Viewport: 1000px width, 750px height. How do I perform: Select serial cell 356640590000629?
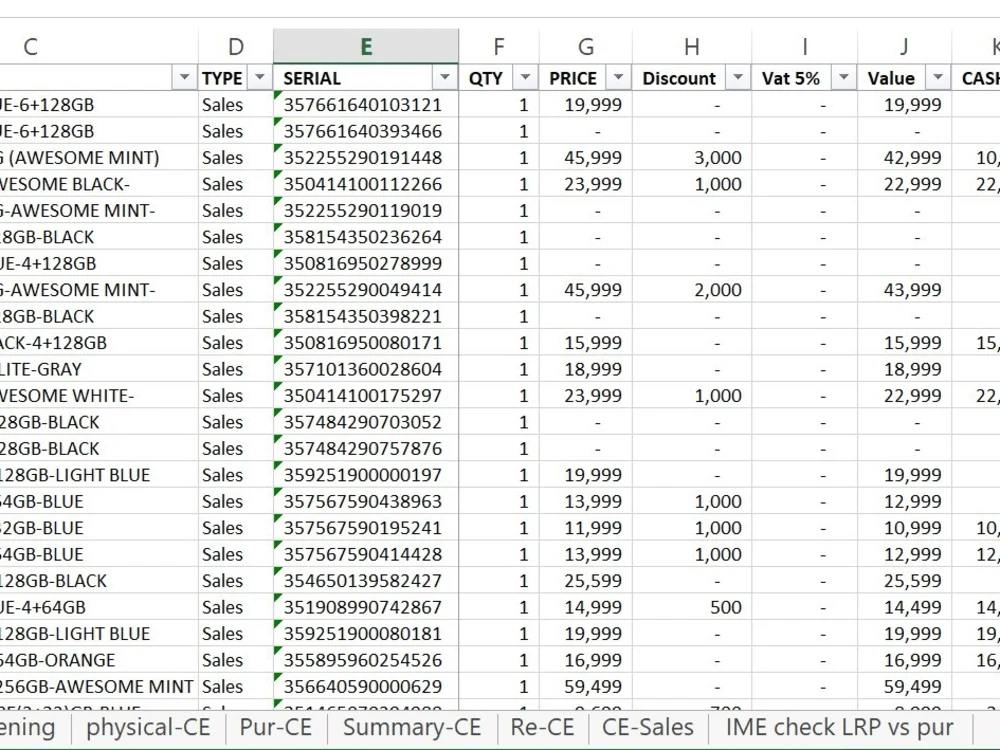tap(365, 687)
